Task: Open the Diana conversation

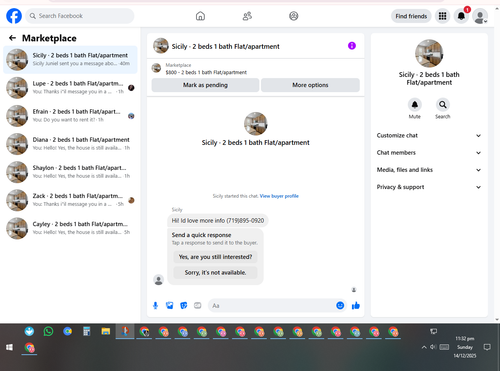Action: [x=70, y=144]
